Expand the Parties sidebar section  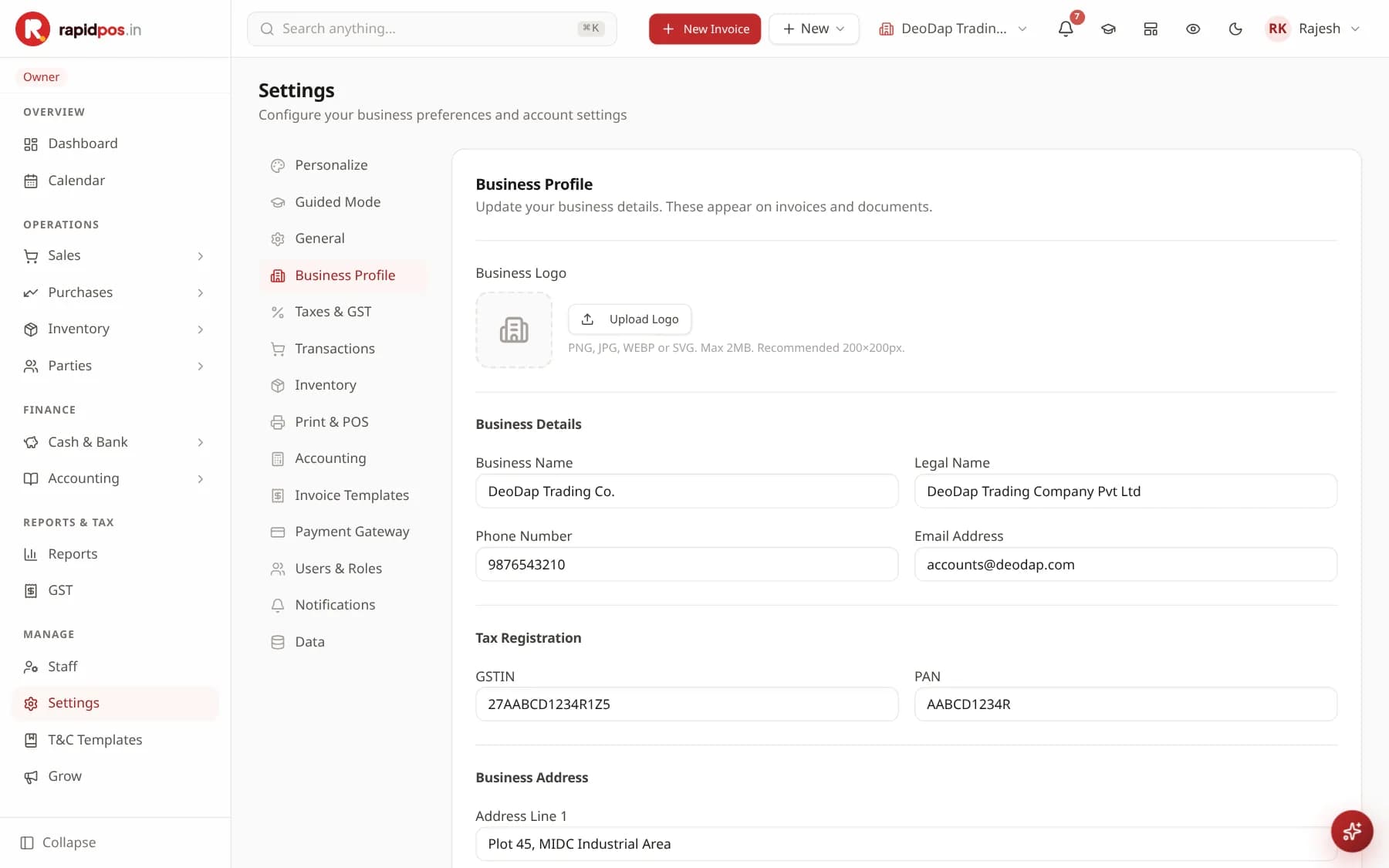pos(116,366)
